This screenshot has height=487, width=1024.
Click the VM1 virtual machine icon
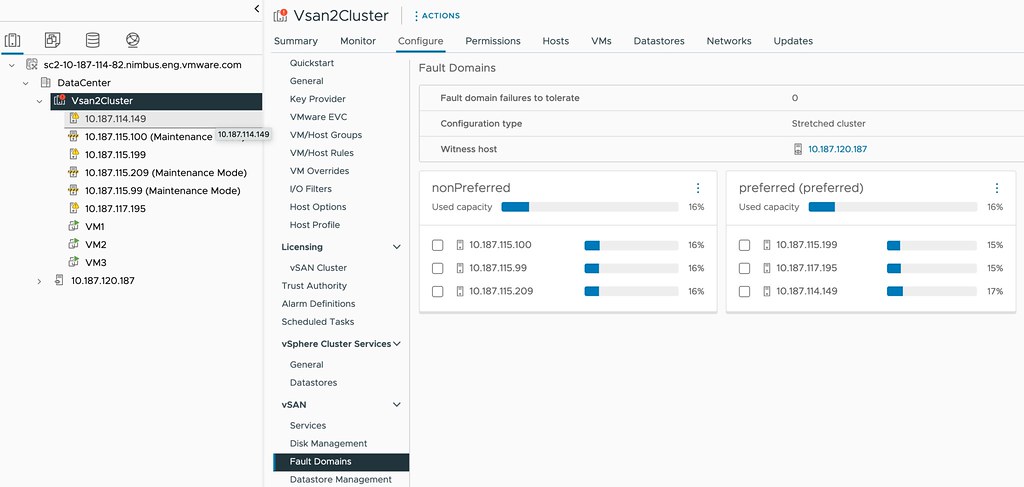74,227
